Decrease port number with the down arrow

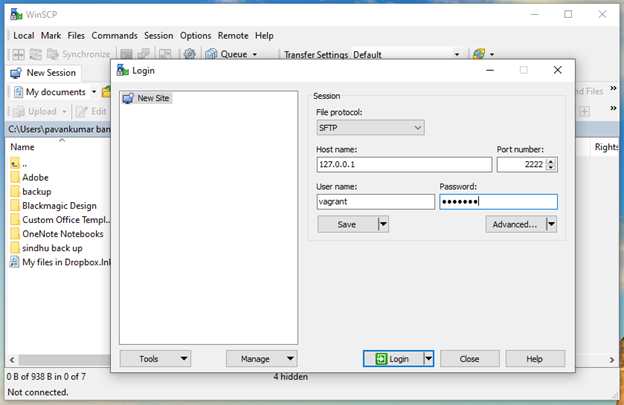(x=551, y=167)
